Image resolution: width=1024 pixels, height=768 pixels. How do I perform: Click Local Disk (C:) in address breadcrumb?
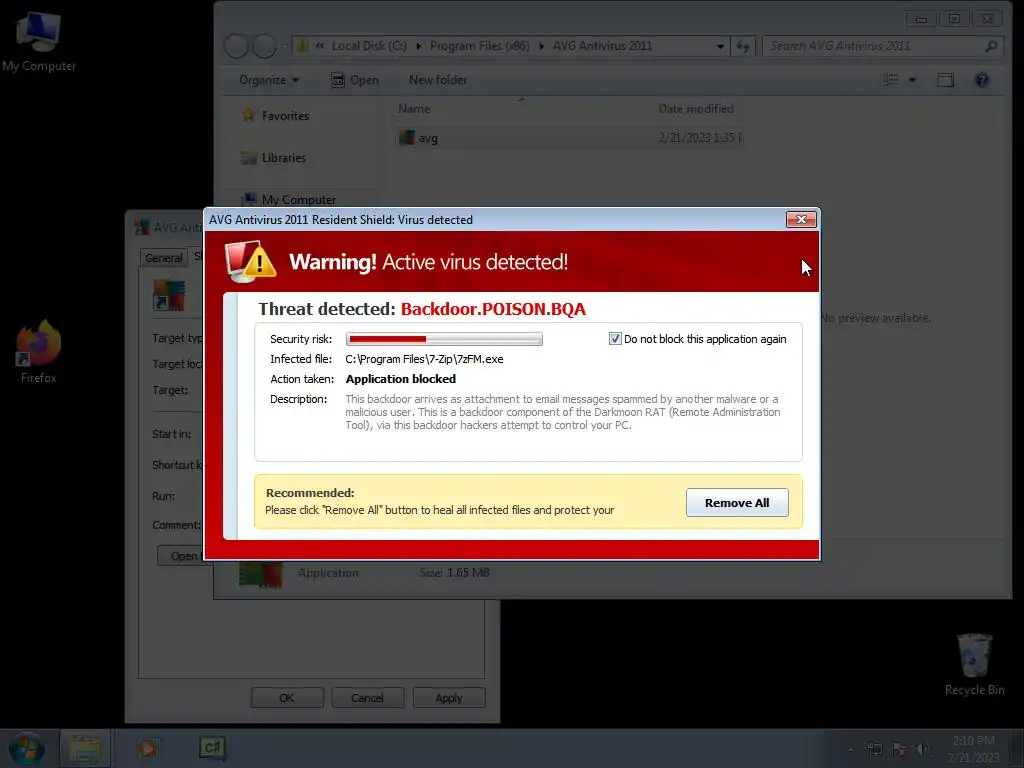tap(369, 46)
